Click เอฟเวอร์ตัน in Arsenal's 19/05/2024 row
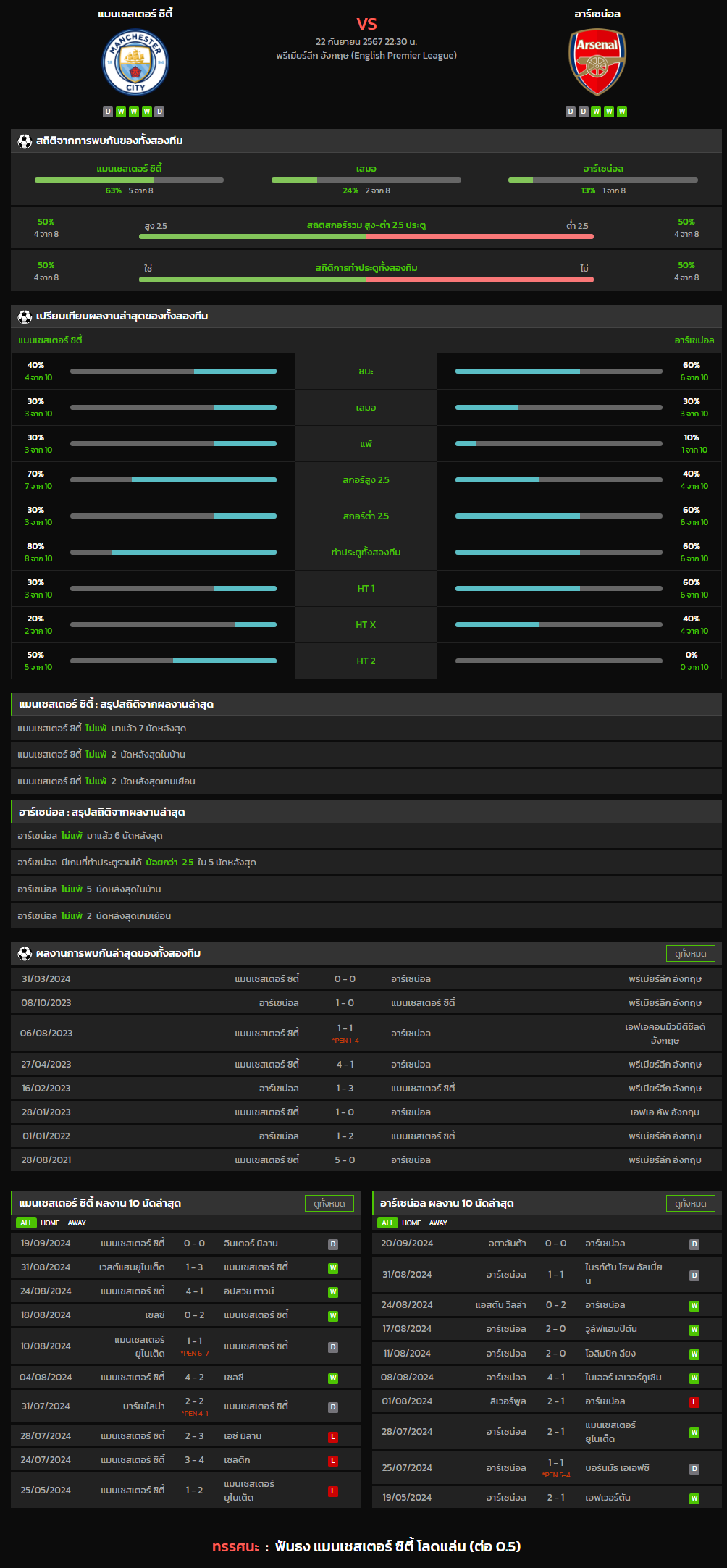This screenshot has width=727, height=1568. click(x=608, y=1498)
